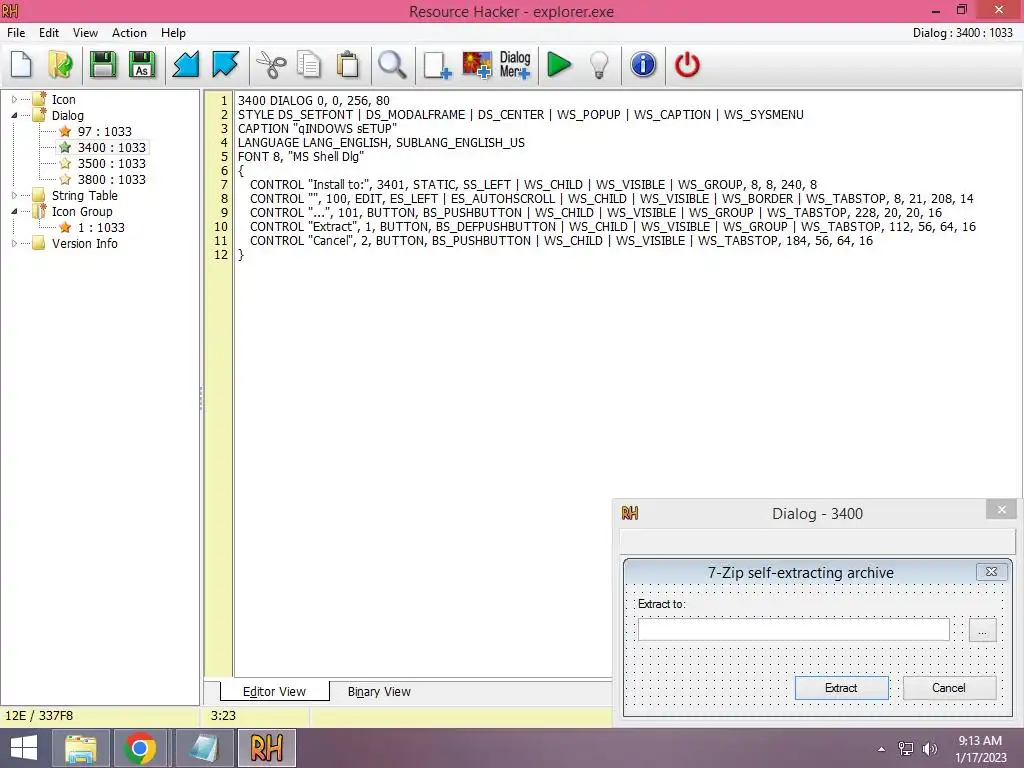This screenshot has width=1024, height=768.
Task: Click the blue down-right arrow icon
Action: click(225, 65)
